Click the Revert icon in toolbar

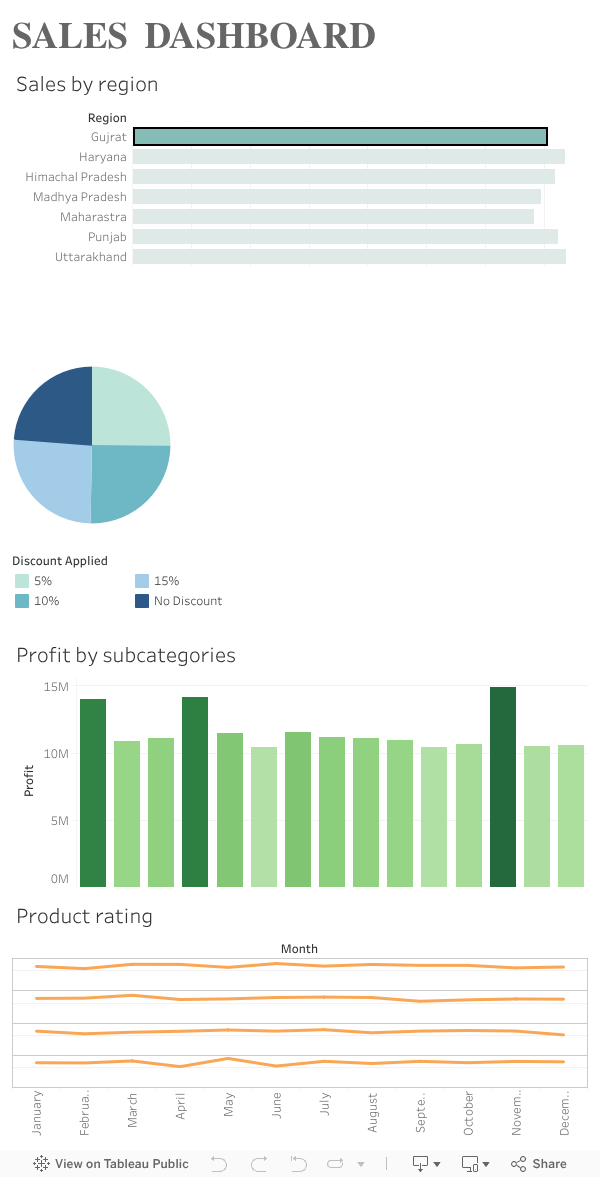pyautogui.click(x=298, y=1164)
